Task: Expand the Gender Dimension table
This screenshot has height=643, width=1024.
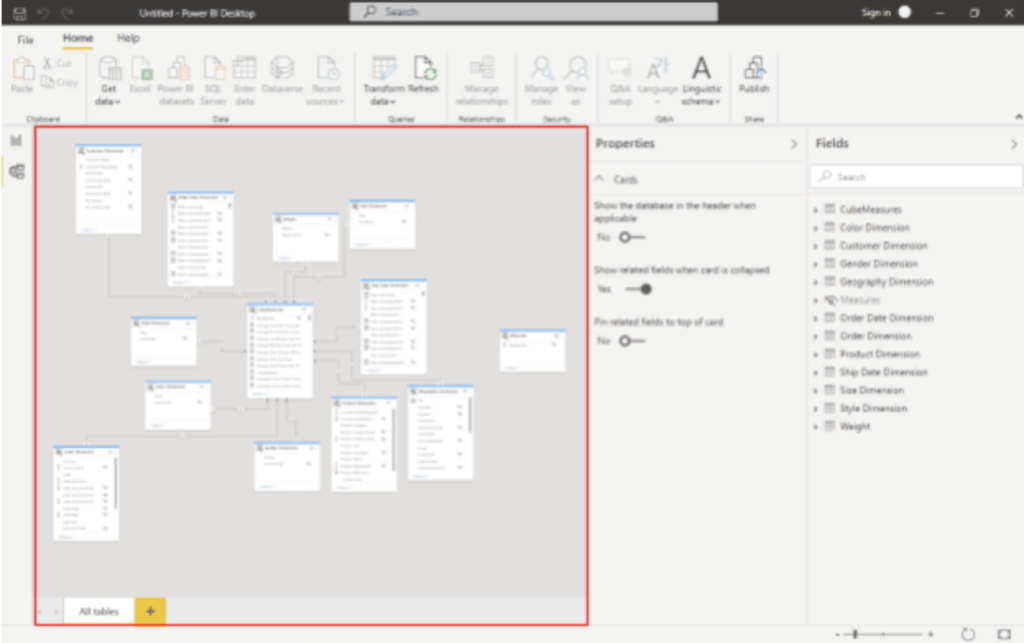Action: tap(815, 264)
